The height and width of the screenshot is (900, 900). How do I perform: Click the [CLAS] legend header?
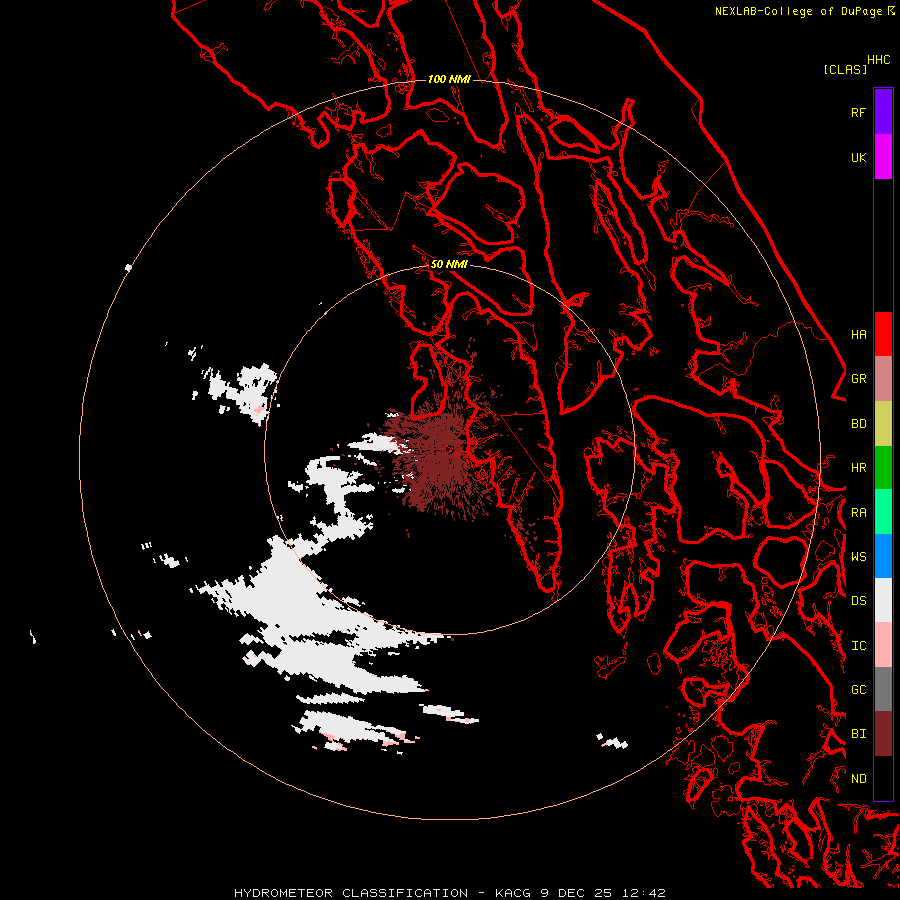coord(845,69)
